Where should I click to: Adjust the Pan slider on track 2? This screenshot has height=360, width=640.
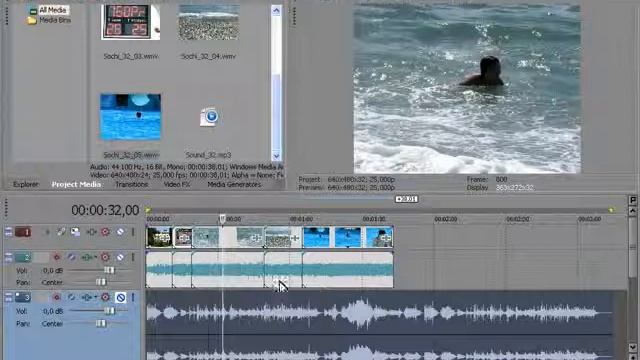[x=100, y=282]
